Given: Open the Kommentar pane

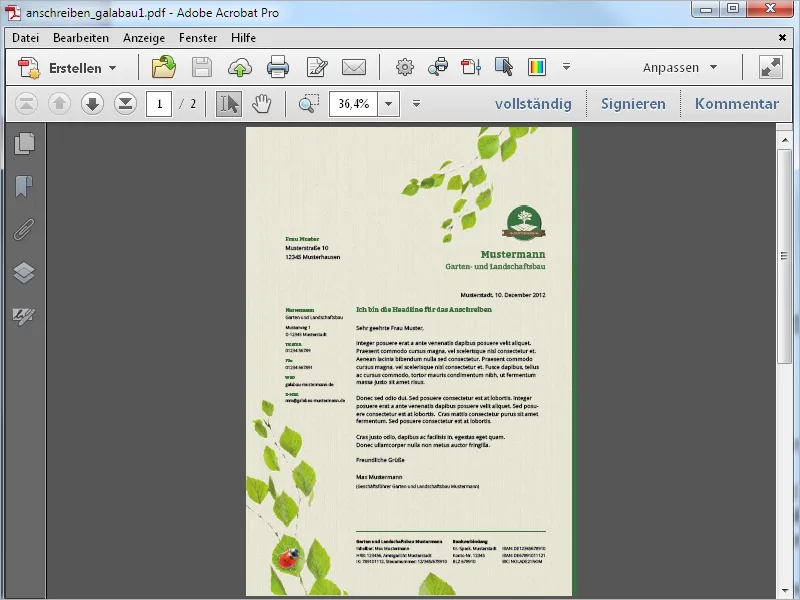Looking at the screenshot, I should pos(737,104).
